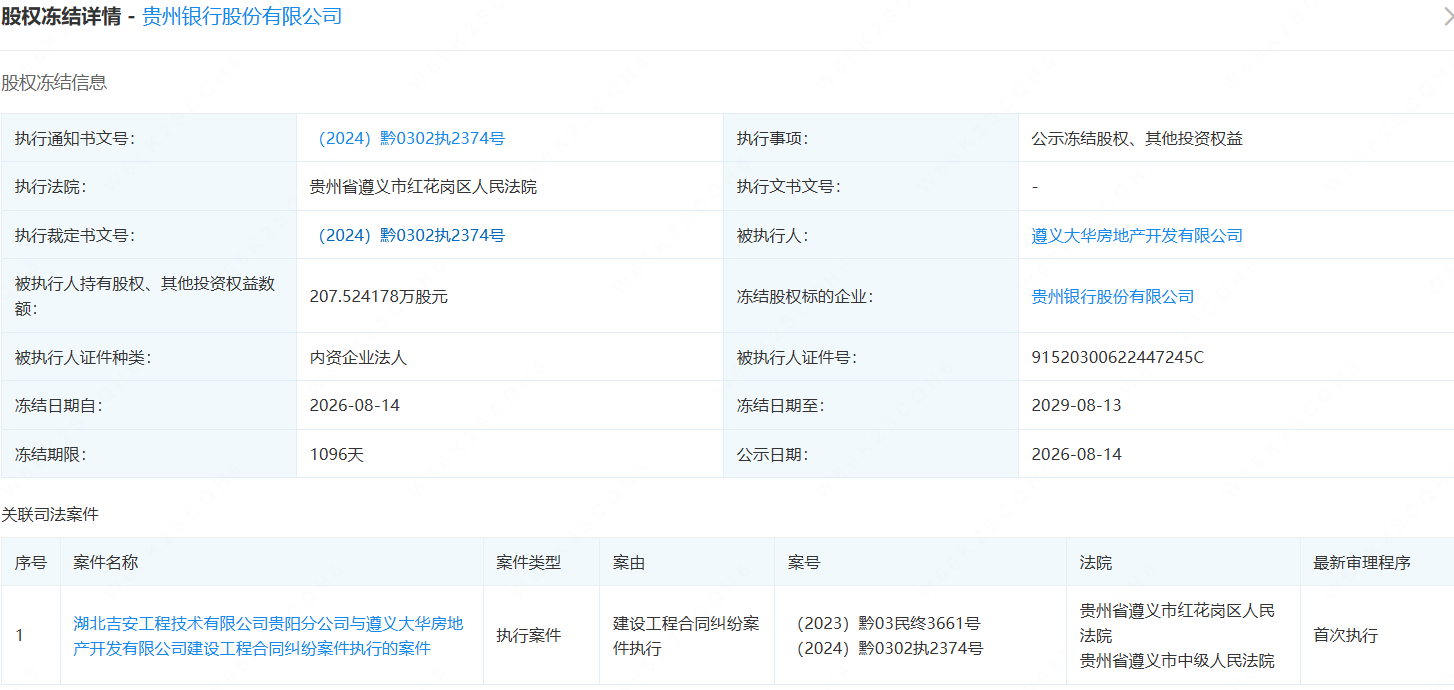The width and height of the screenshot is (1454, 690).
Task: Select row number 1 in case table
Action: pyautogui.click(x=19, y=636)
